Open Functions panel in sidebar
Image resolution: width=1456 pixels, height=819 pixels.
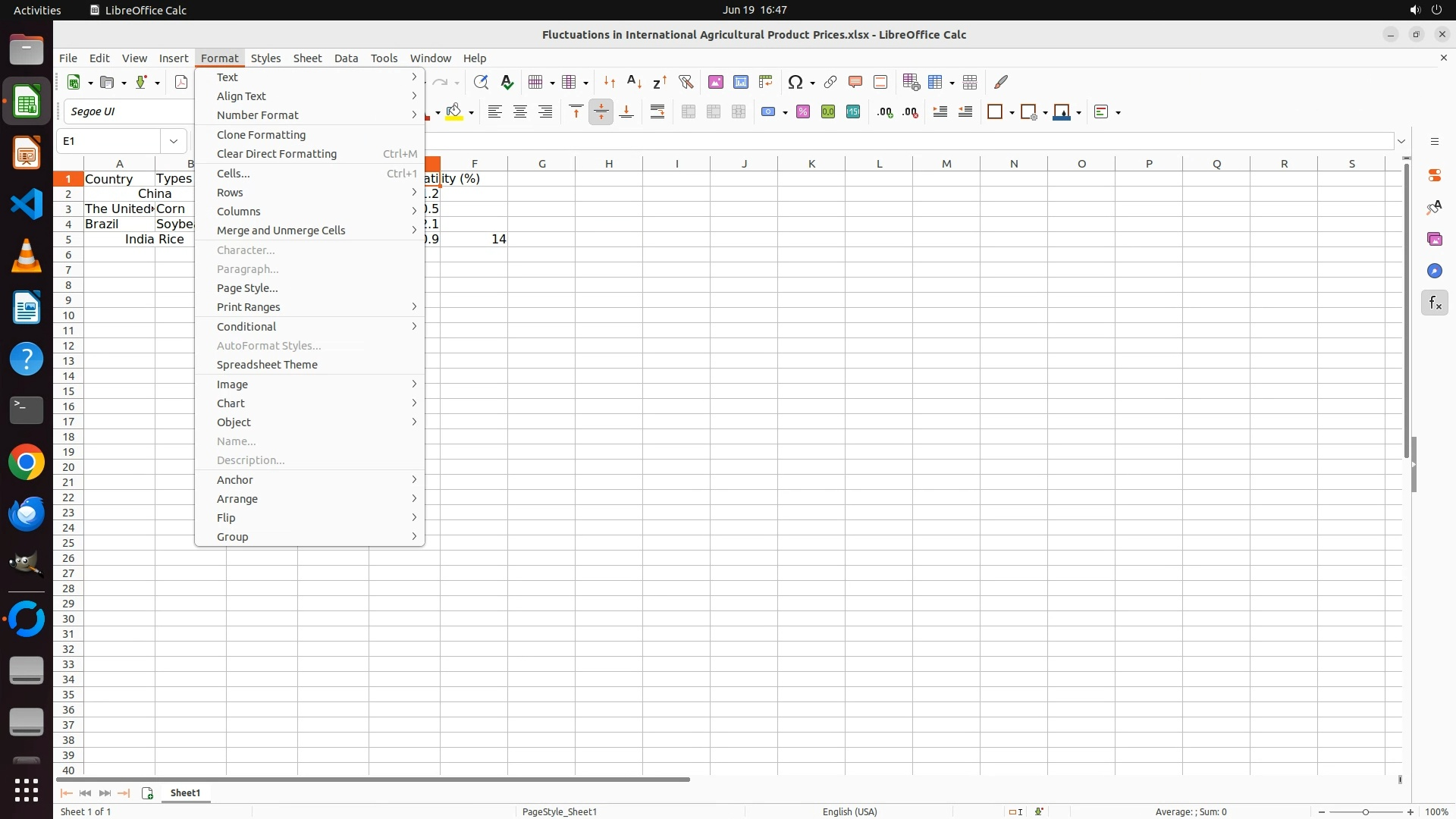pos(1434,303)
